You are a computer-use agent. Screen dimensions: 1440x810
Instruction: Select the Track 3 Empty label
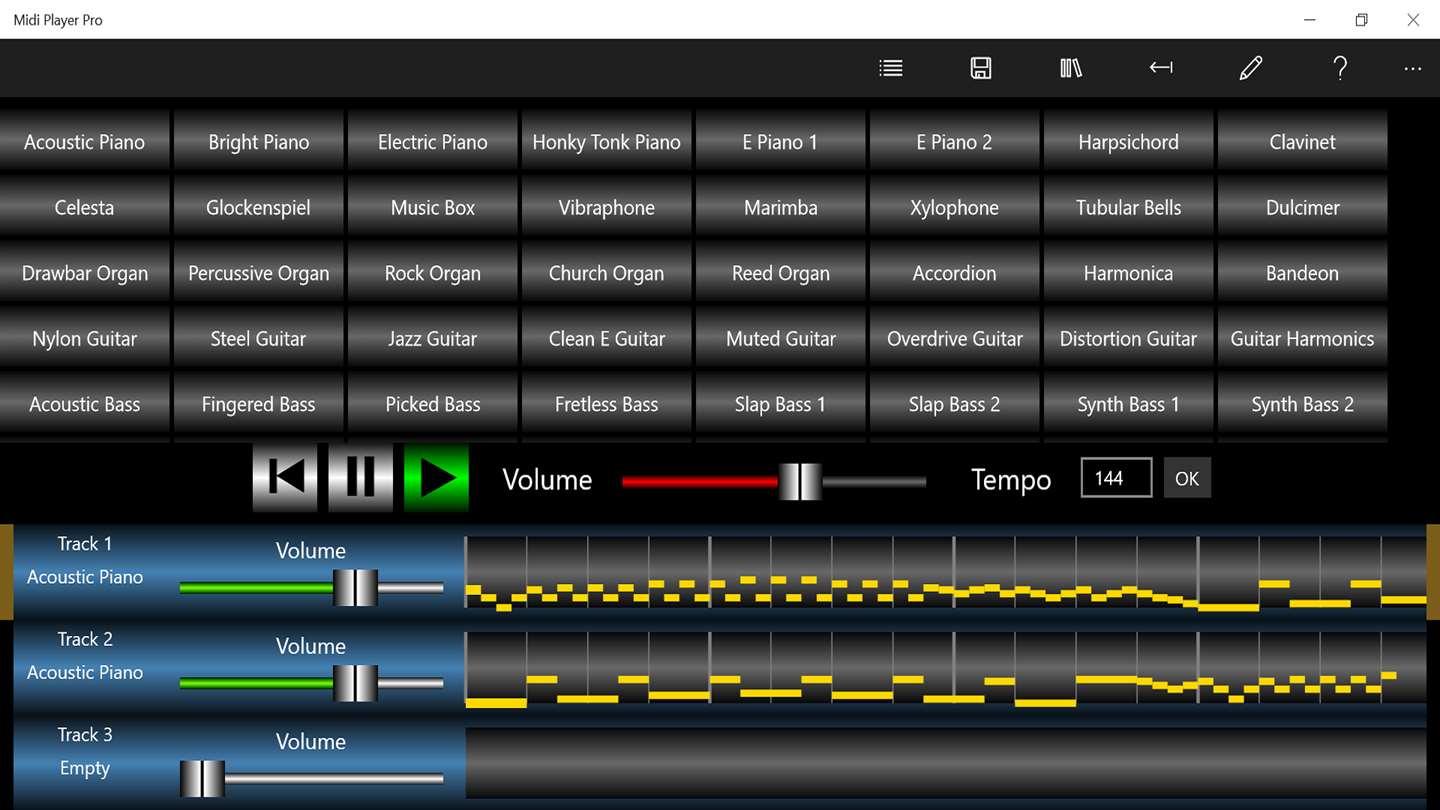click(84, 768)
